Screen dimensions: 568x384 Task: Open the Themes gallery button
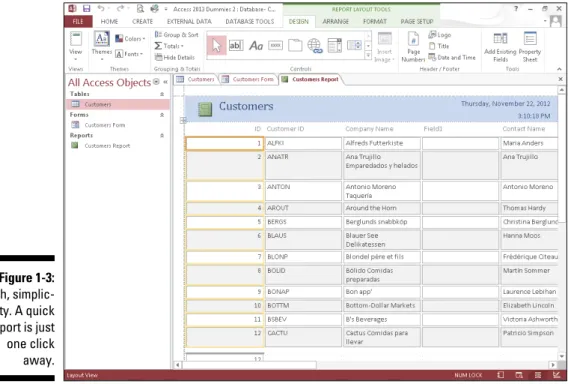(102, 46)
